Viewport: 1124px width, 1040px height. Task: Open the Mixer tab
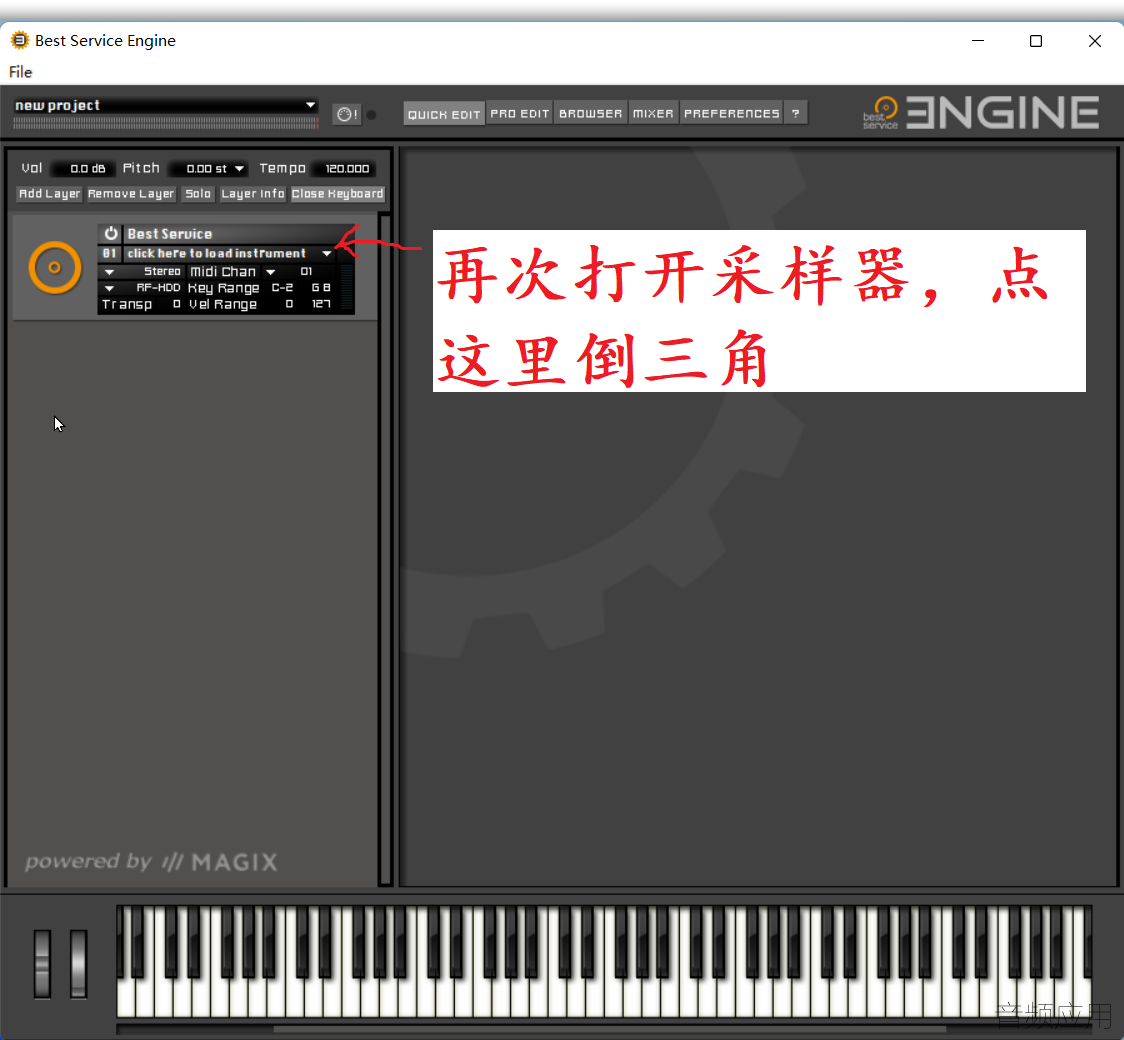click(x=653, y=113)
